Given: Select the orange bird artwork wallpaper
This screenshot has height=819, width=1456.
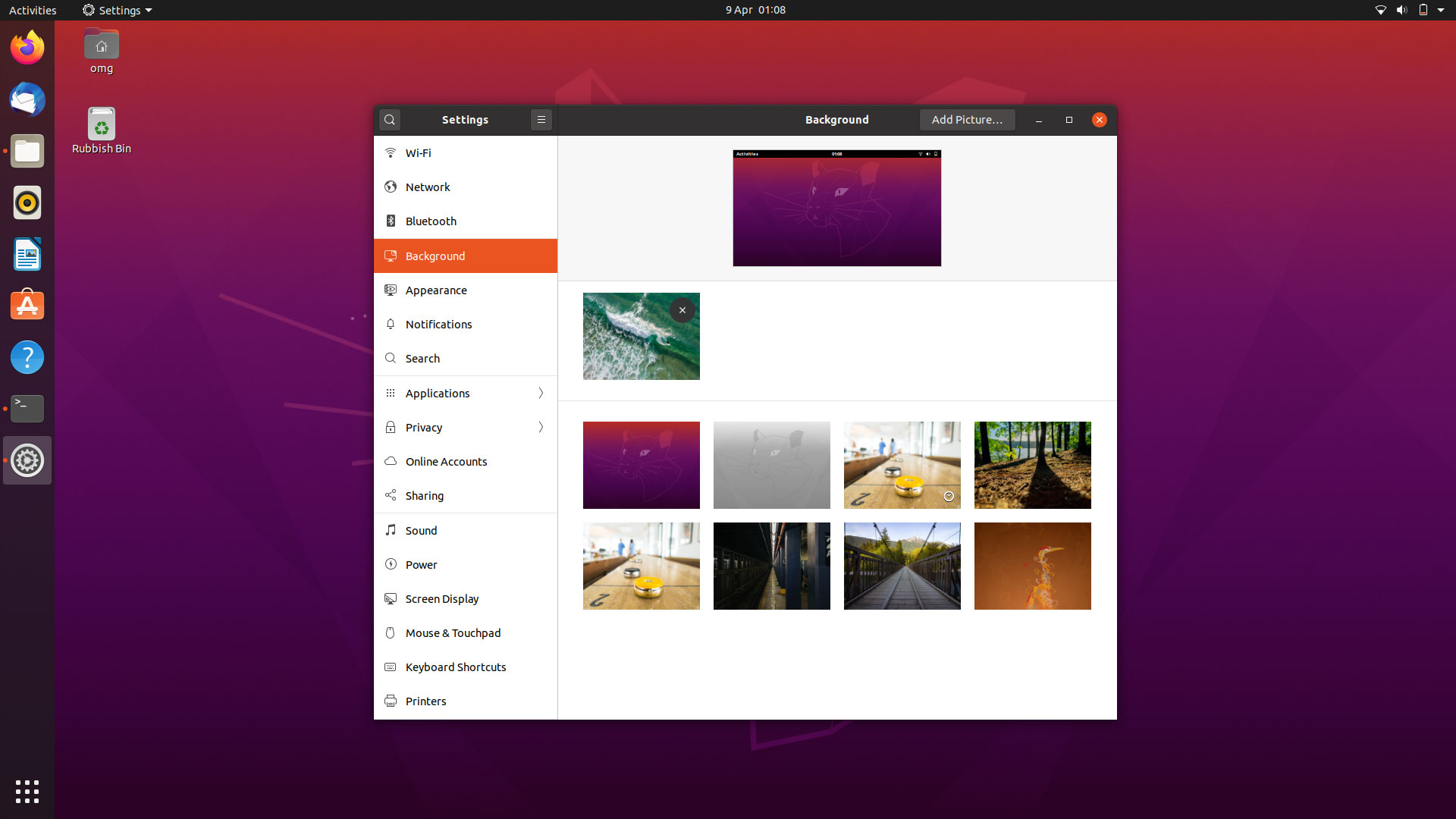Looking at the screenshot, I should (x=1033, y=566).
